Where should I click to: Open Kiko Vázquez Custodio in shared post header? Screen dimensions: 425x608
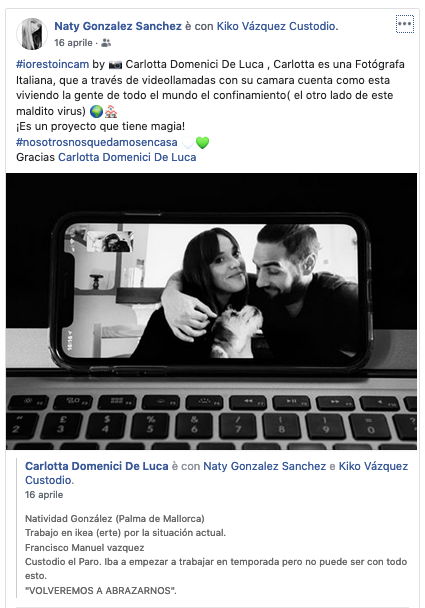(216, 473)
